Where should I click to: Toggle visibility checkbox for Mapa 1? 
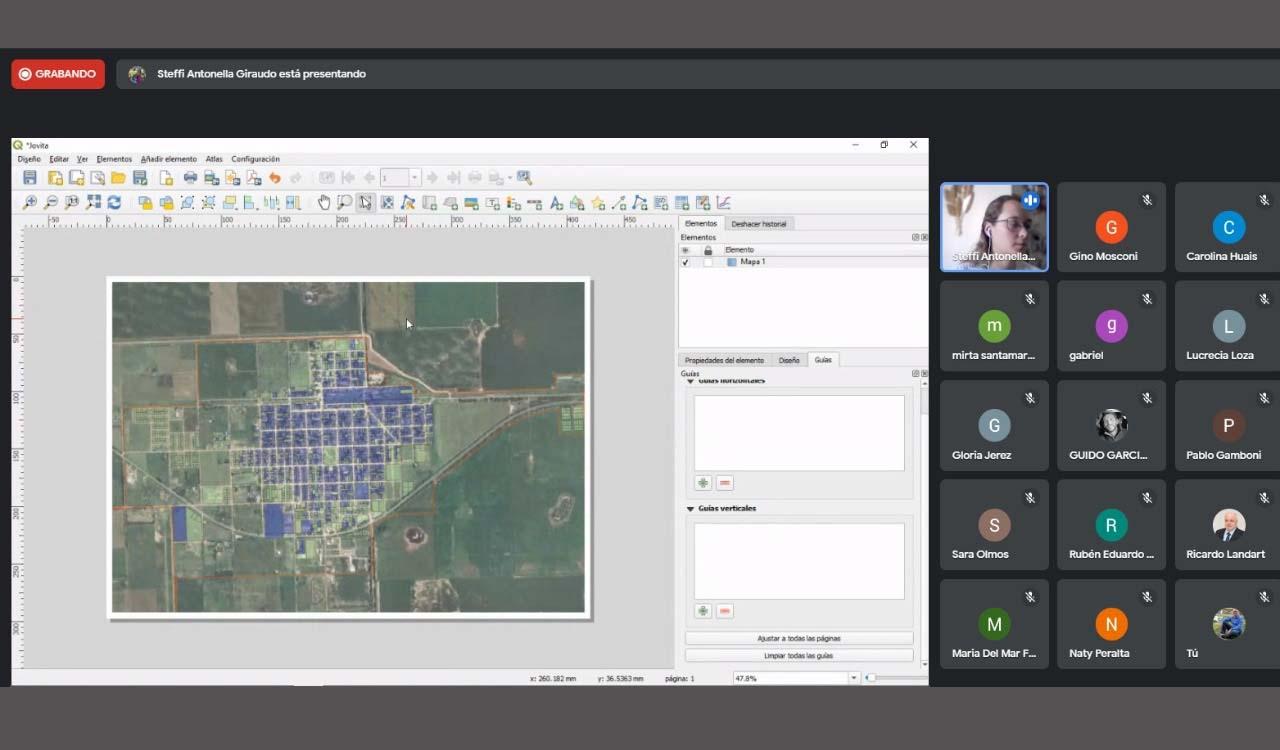coord(686,262)
